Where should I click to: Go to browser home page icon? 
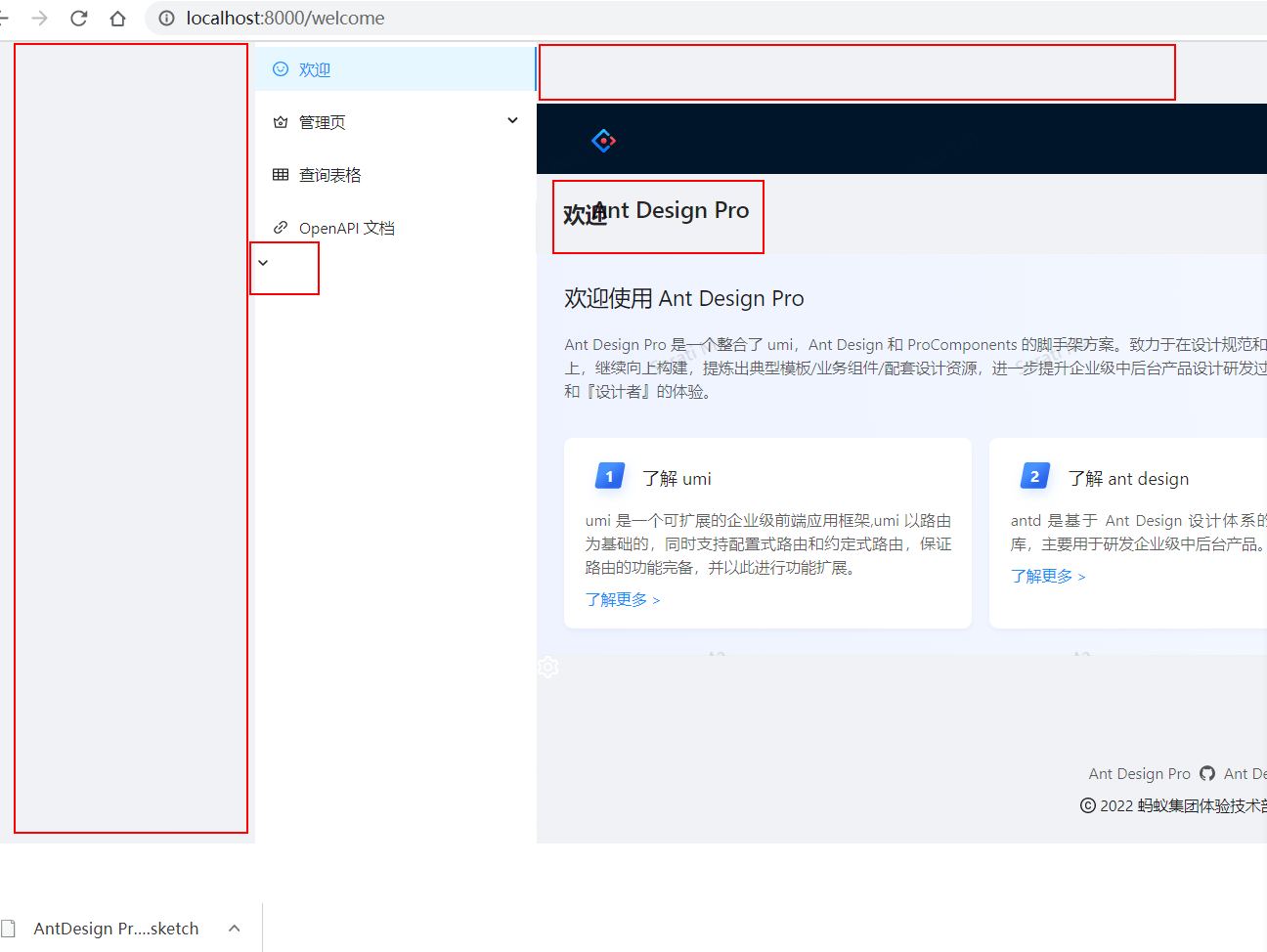click(118, 19)
